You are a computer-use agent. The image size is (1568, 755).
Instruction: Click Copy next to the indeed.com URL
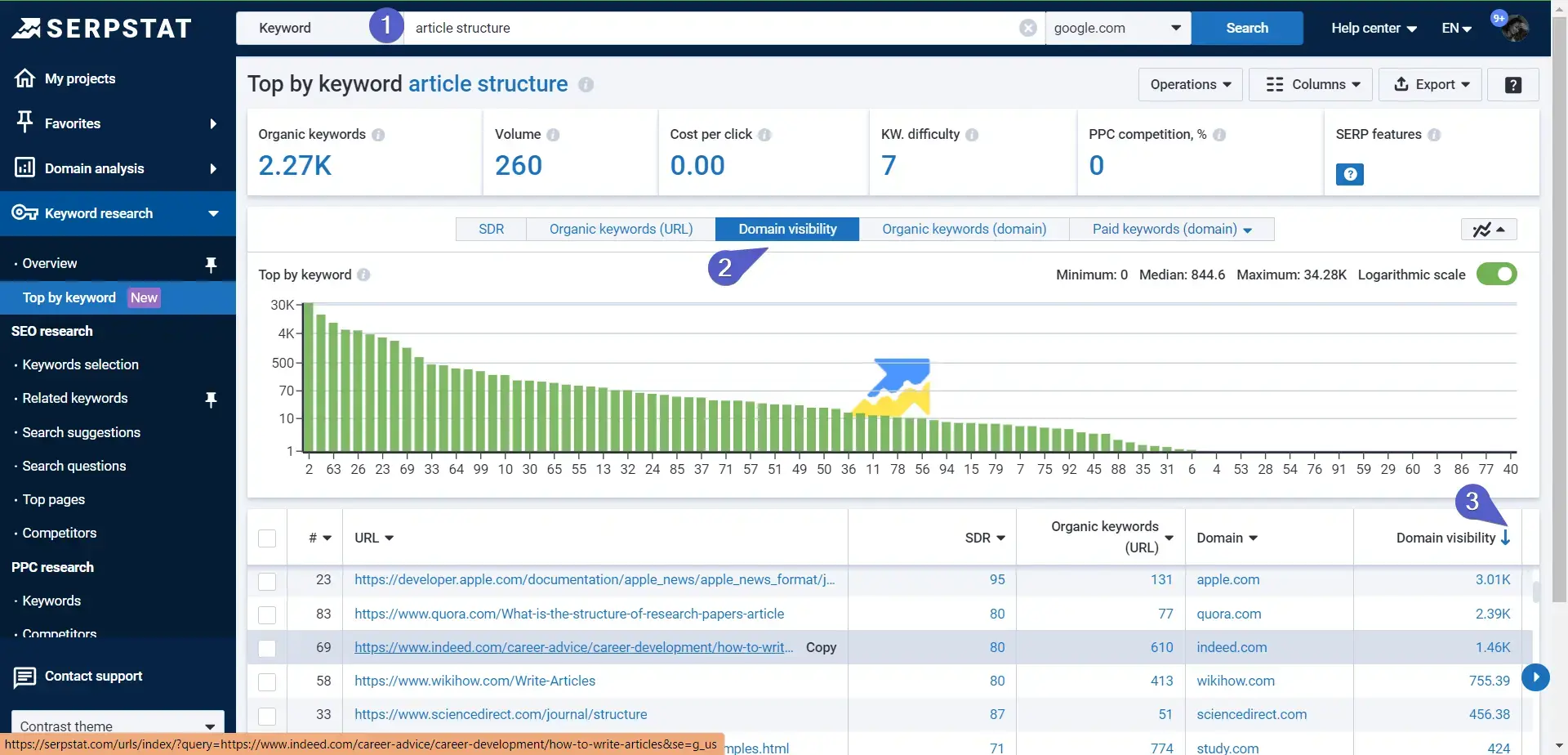pyautogui.click(x=821, y=647)
